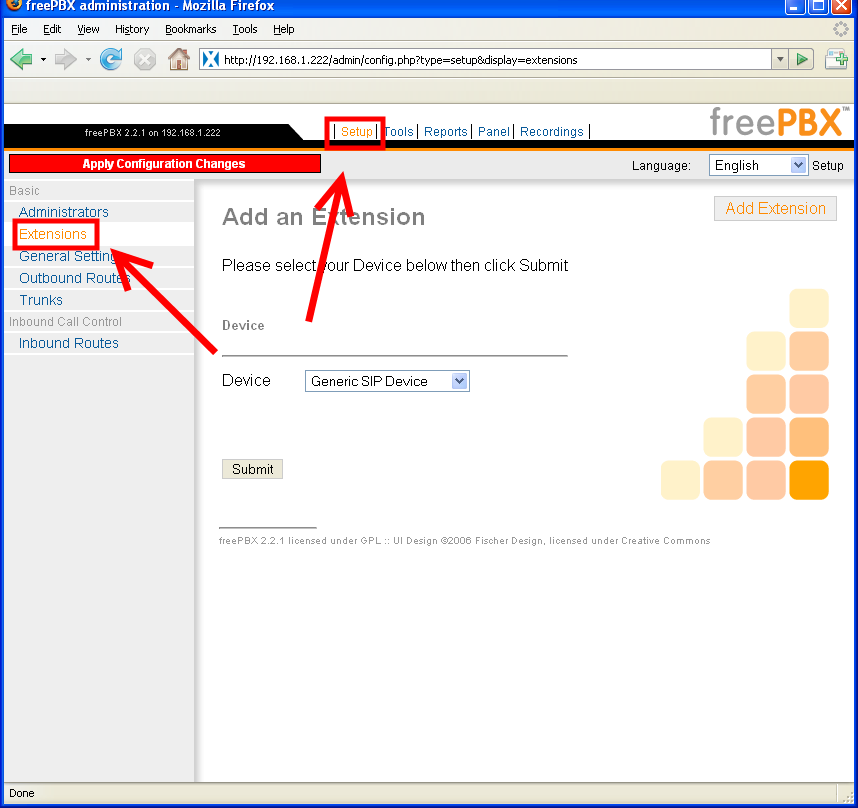
Task: Open Trunks in the sidebar
Action: point(41,300)
